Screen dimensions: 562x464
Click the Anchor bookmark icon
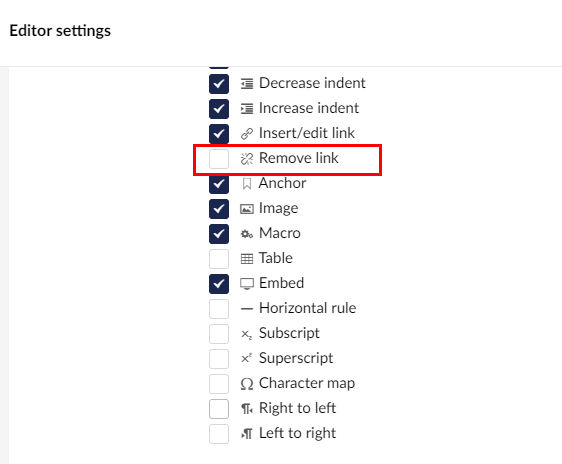[x=247, y=184]
